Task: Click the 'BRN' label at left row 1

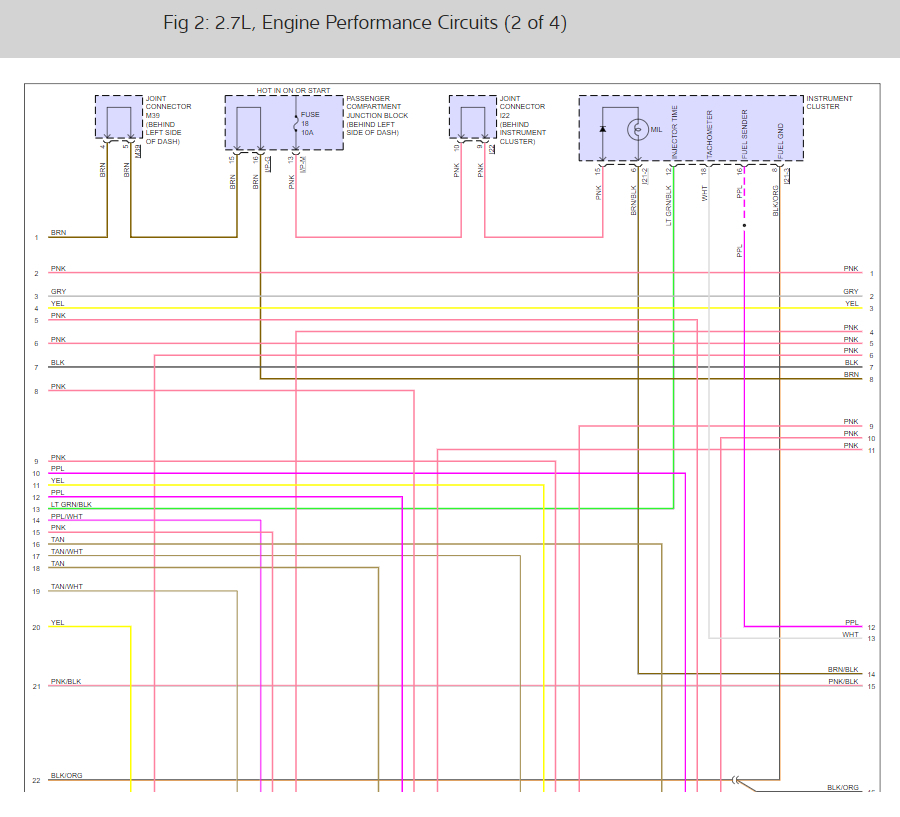Action: tap(58, 233)
